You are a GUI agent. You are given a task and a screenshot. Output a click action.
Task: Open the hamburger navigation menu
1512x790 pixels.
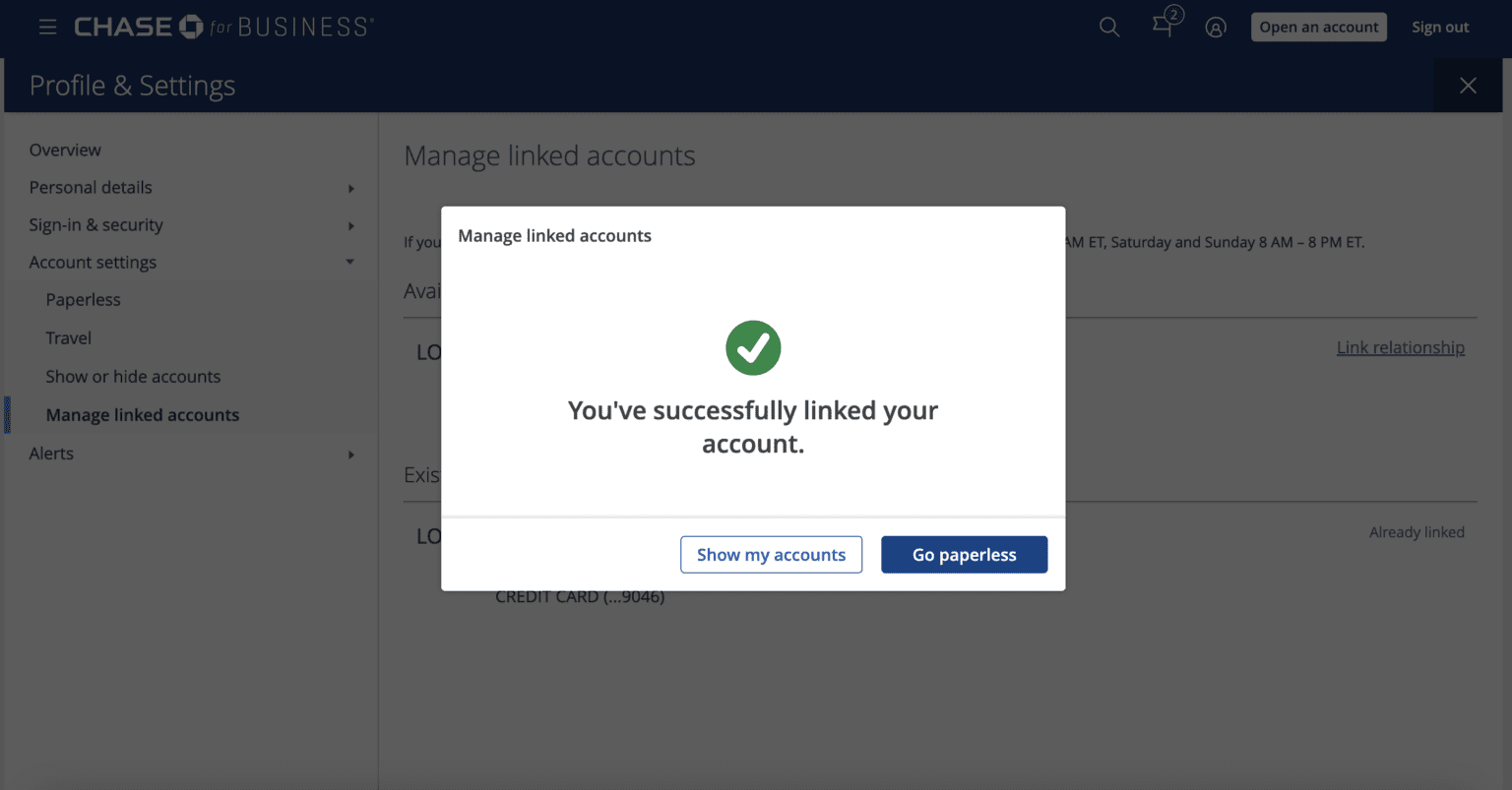tap(47, 27)
